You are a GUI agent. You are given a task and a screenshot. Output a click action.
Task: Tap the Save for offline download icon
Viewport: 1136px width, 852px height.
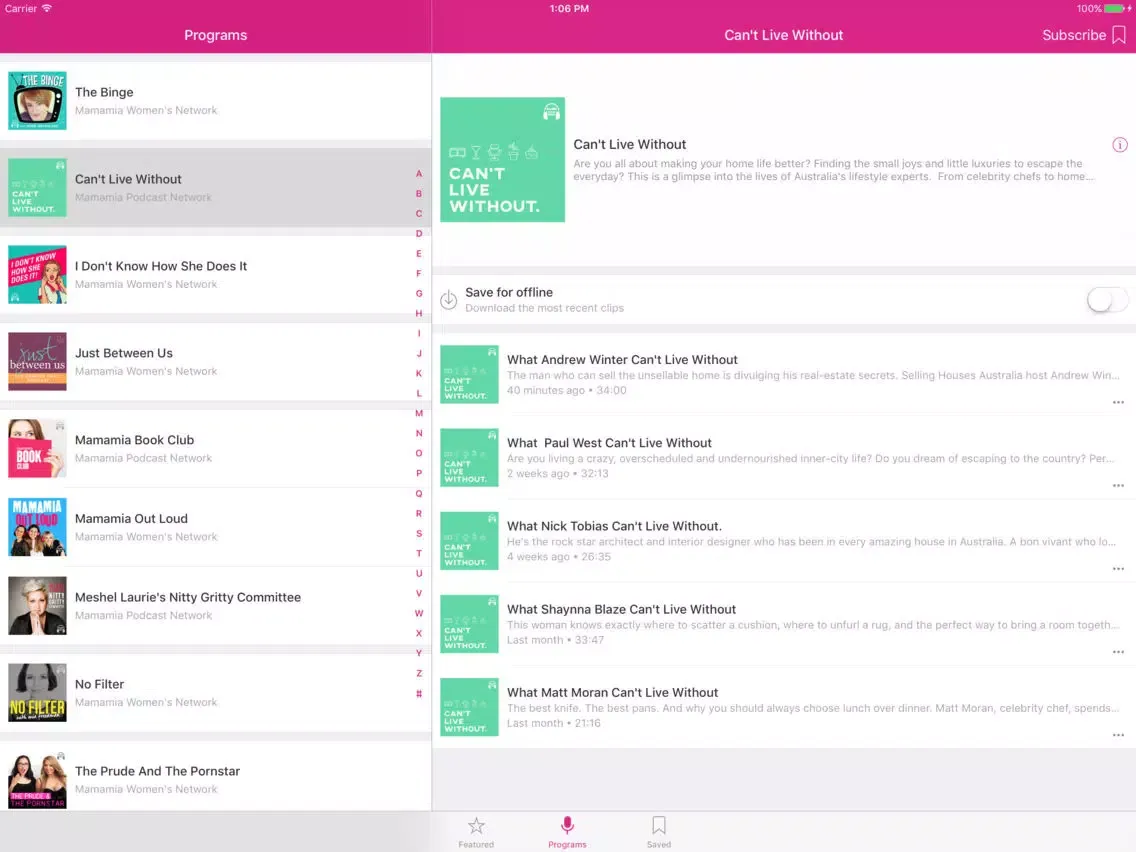pyautogui.click(x=448, y=299)
